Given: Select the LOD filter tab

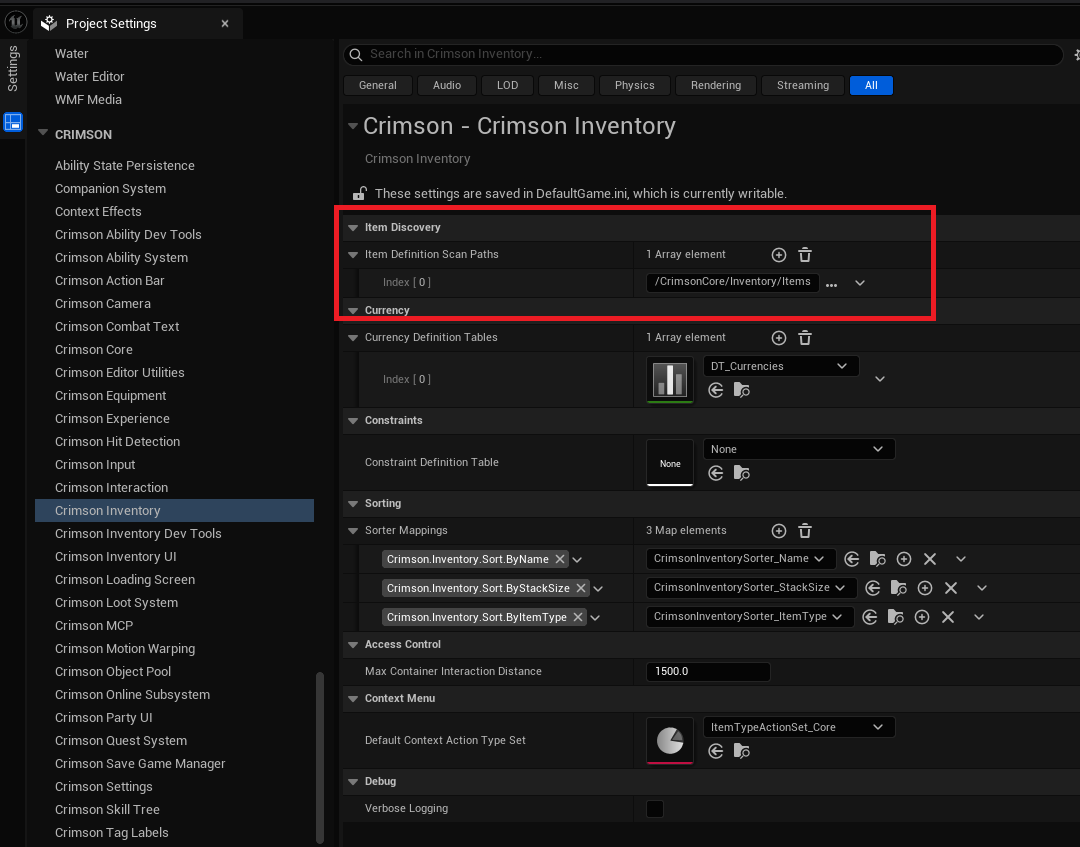Looking at the screenshot, I should tap(508, 85).
